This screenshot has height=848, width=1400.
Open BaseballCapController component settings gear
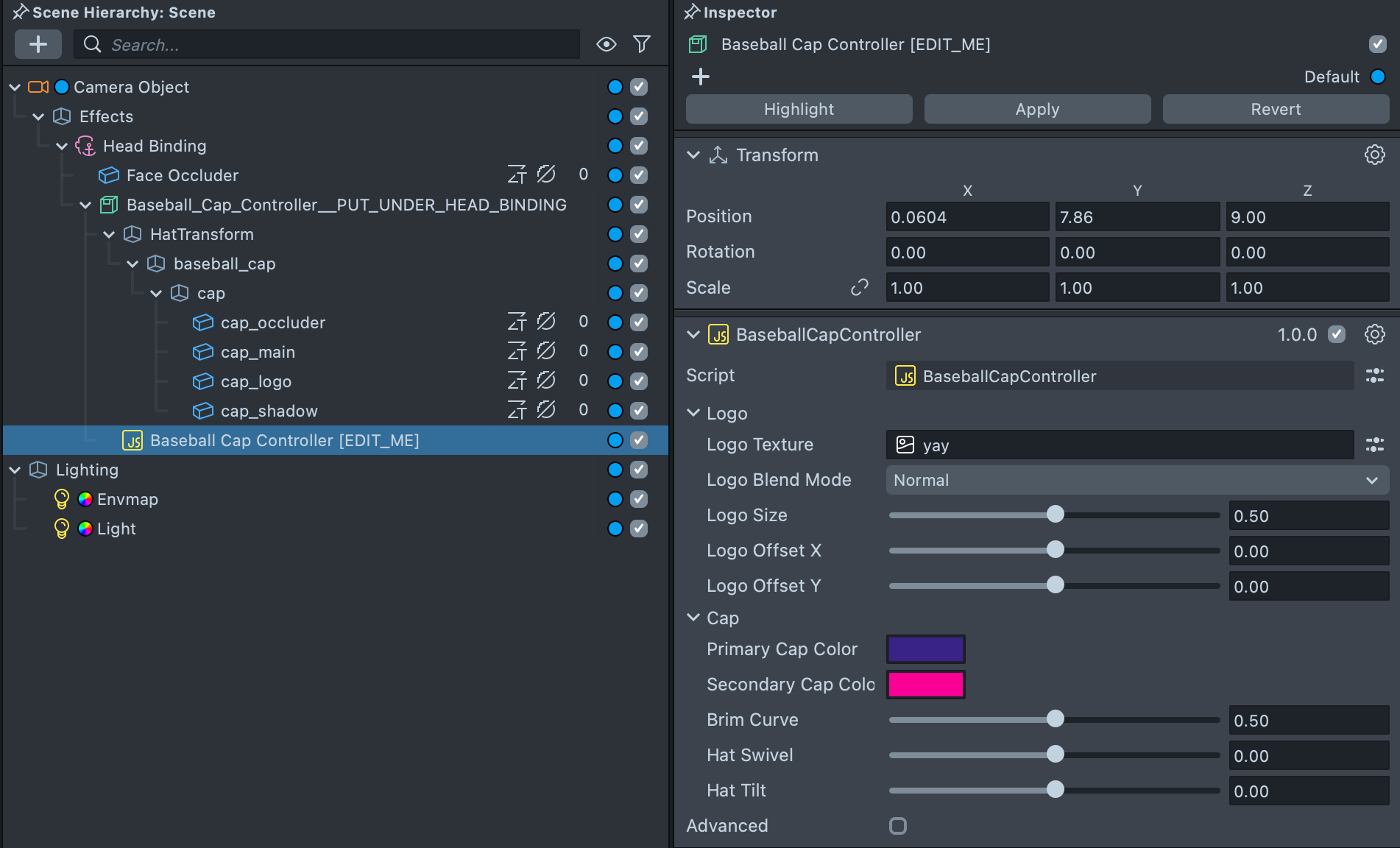(x=1374, y=334)
